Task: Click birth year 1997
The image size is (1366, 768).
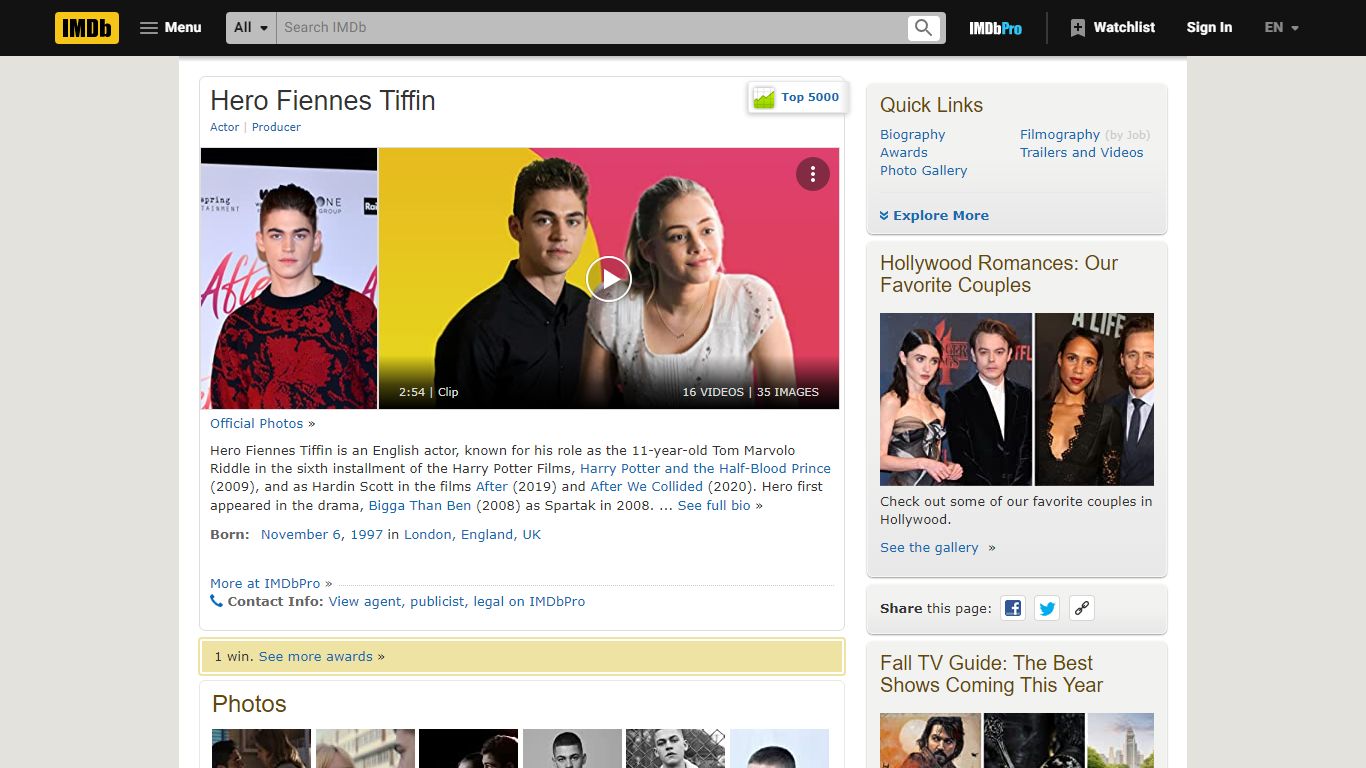Action: [366, 535]
